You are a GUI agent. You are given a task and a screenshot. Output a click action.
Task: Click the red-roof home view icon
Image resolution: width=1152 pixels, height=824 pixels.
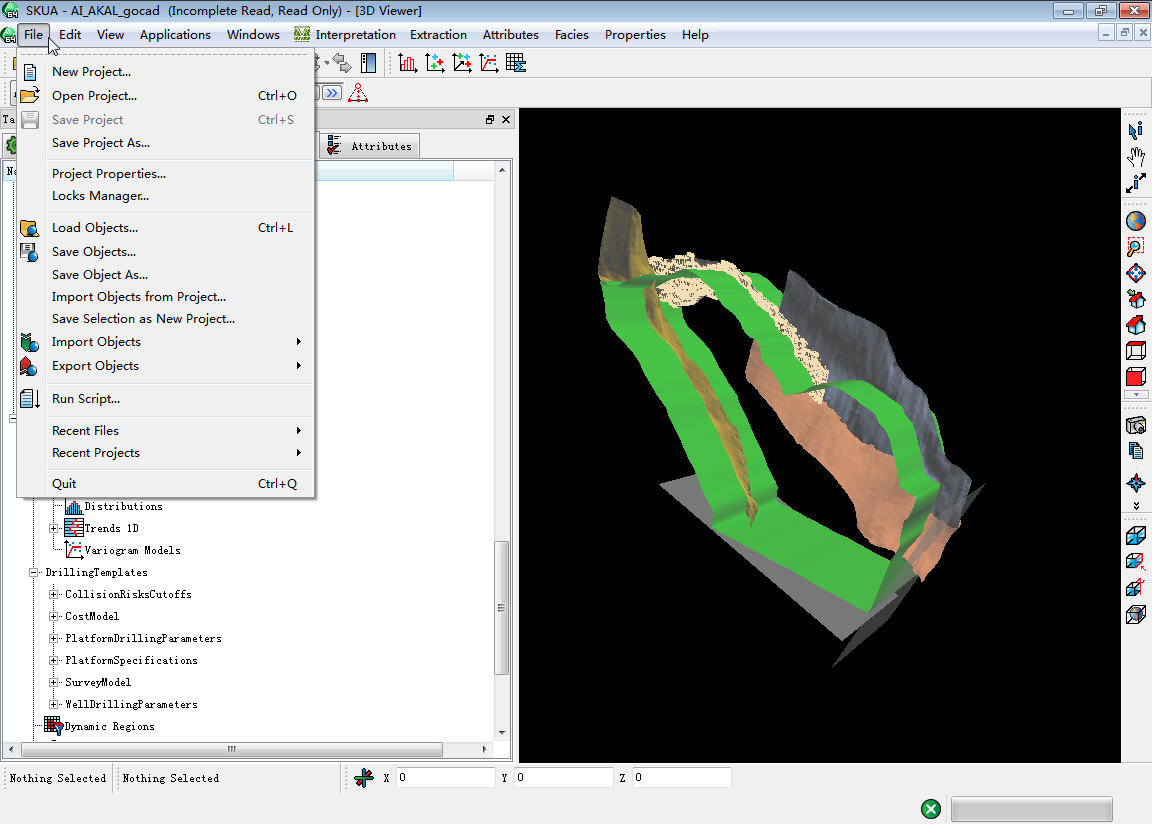coord(1136,325)
